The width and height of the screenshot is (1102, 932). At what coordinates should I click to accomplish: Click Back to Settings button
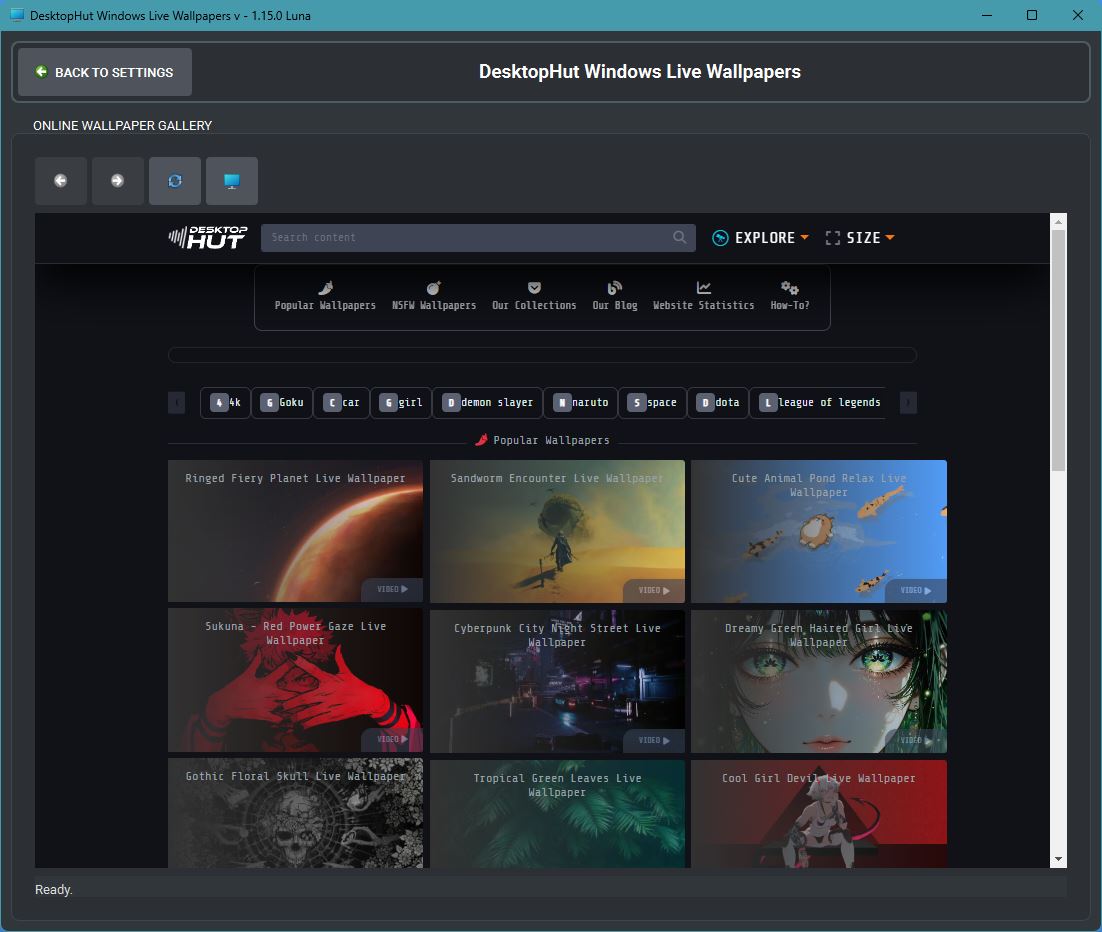tap(105, 72)
